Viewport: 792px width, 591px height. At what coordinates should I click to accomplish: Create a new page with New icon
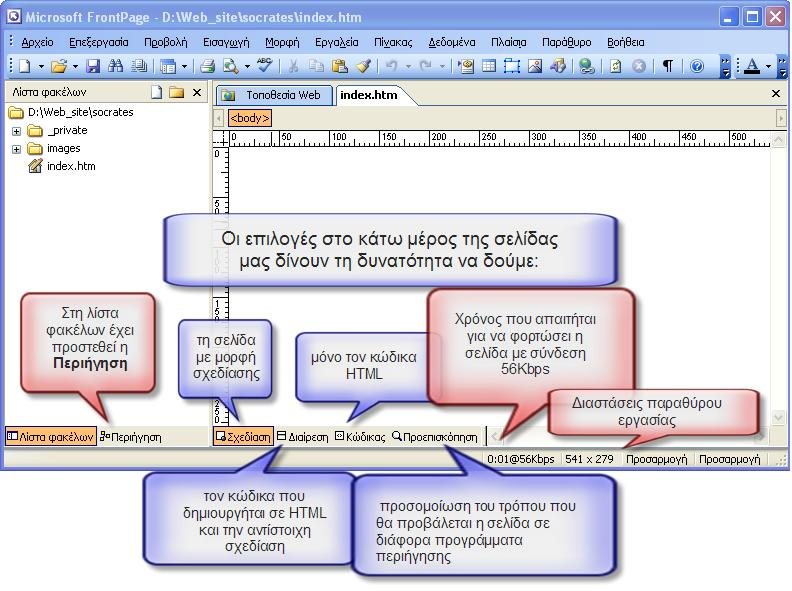[25, 66]
